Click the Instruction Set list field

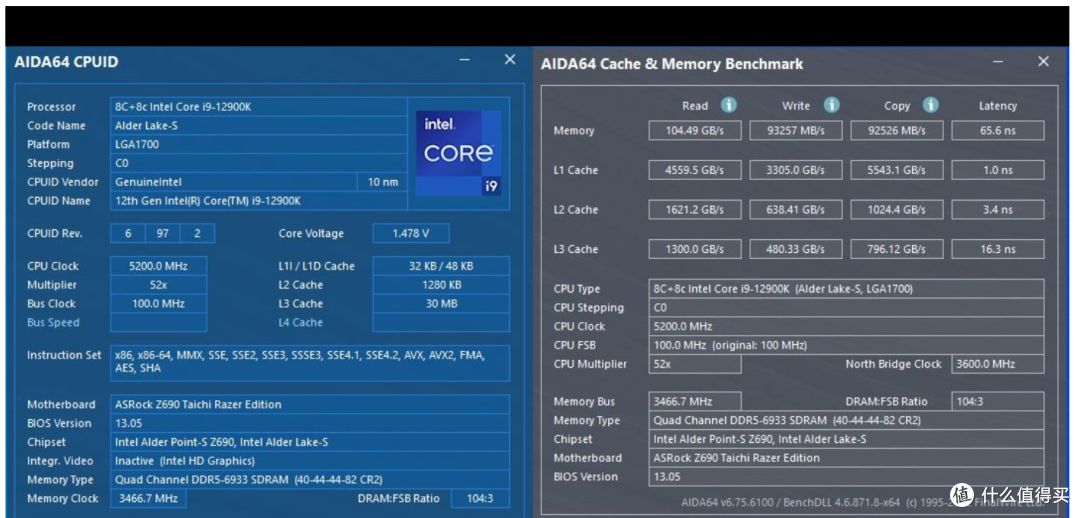pyautogui.click(x=310, y=362)
